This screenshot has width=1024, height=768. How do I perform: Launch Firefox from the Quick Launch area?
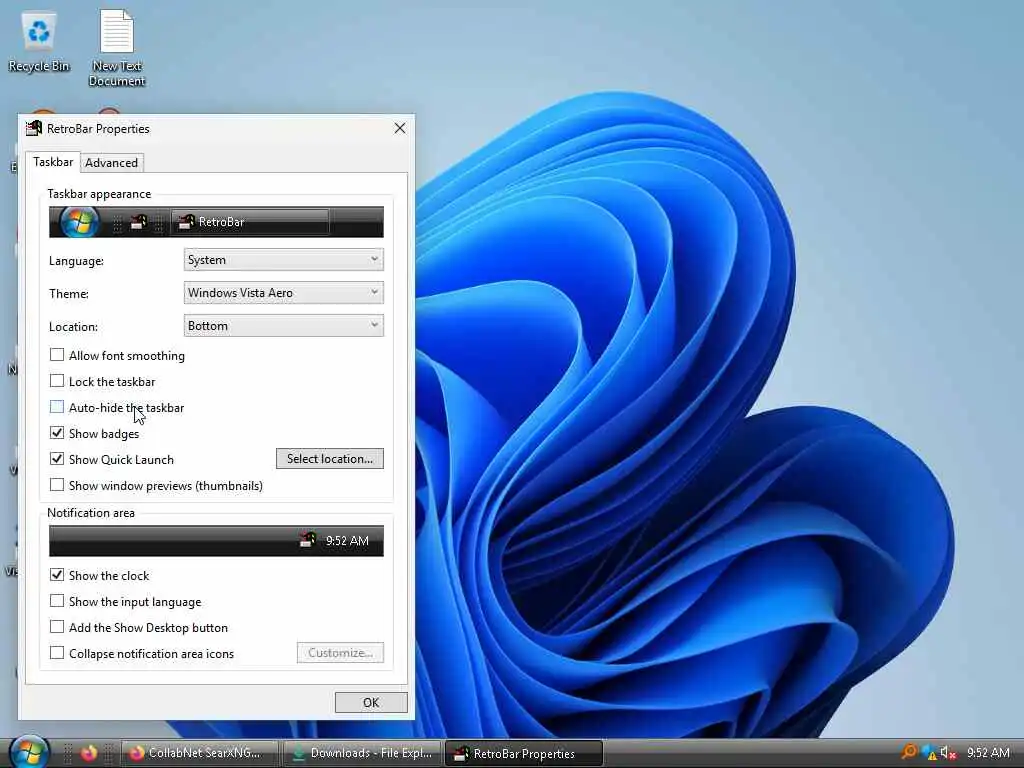pyautogui.click(x=89, y=753)
